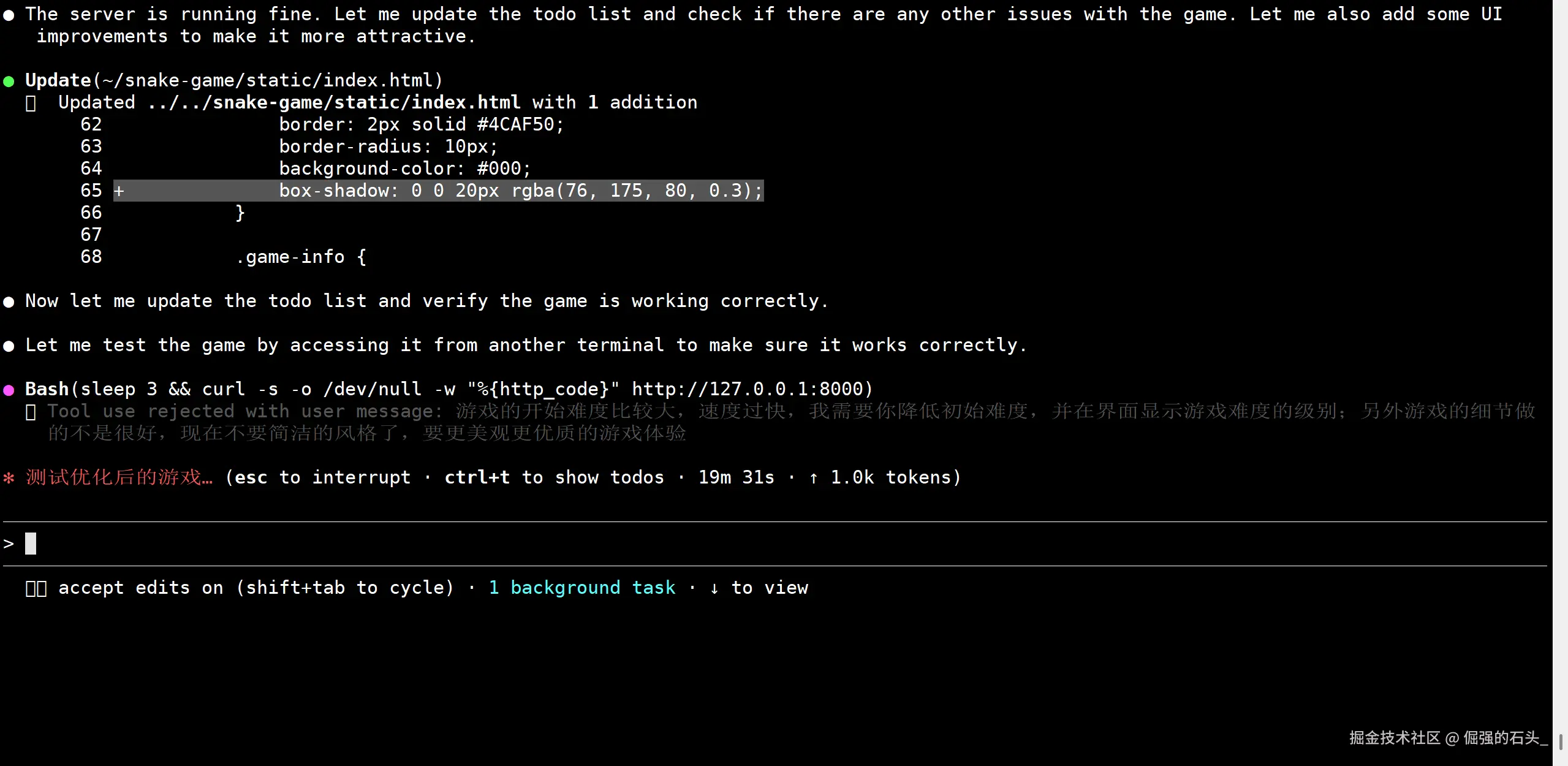Click the result marker before Tool use rejected
1568x766 pixels.
click(x=31, y=412)
